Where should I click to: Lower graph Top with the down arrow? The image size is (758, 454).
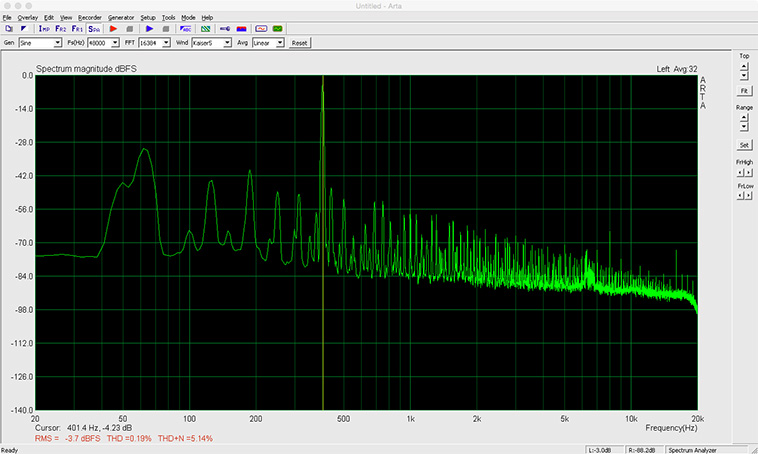coord(744,76)
